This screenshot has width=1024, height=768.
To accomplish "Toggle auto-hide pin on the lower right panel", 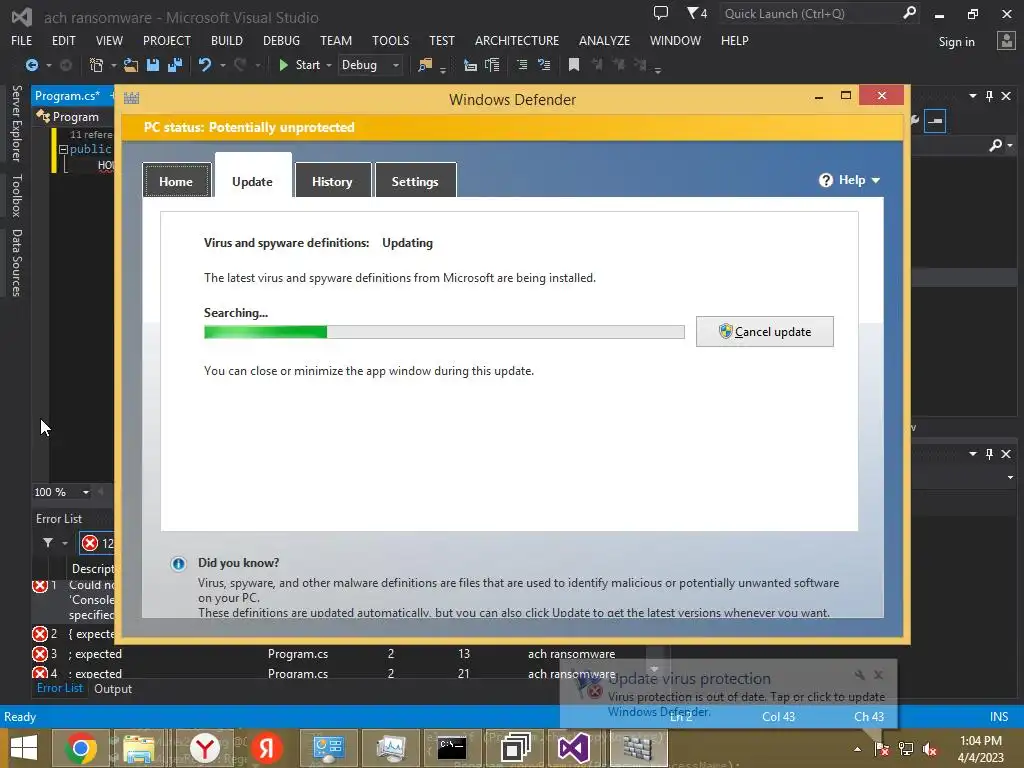I will [x=989, y=454].
